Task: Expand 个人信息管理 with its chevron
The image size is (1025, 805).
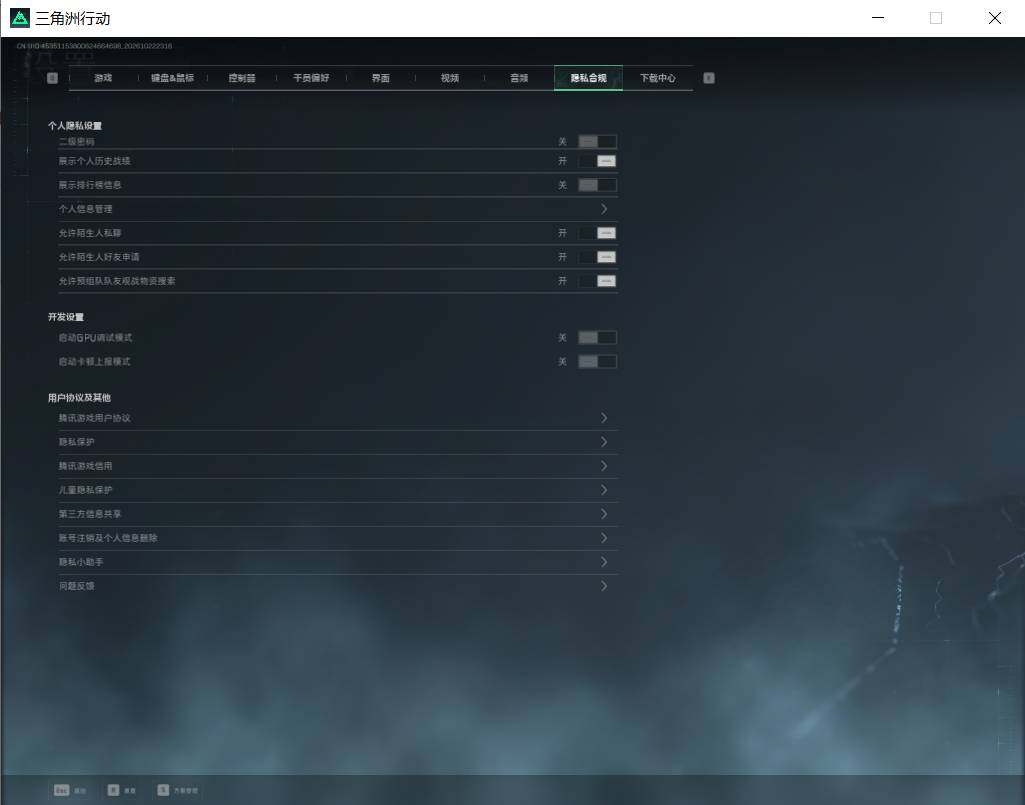Action: tap(604, 209)
